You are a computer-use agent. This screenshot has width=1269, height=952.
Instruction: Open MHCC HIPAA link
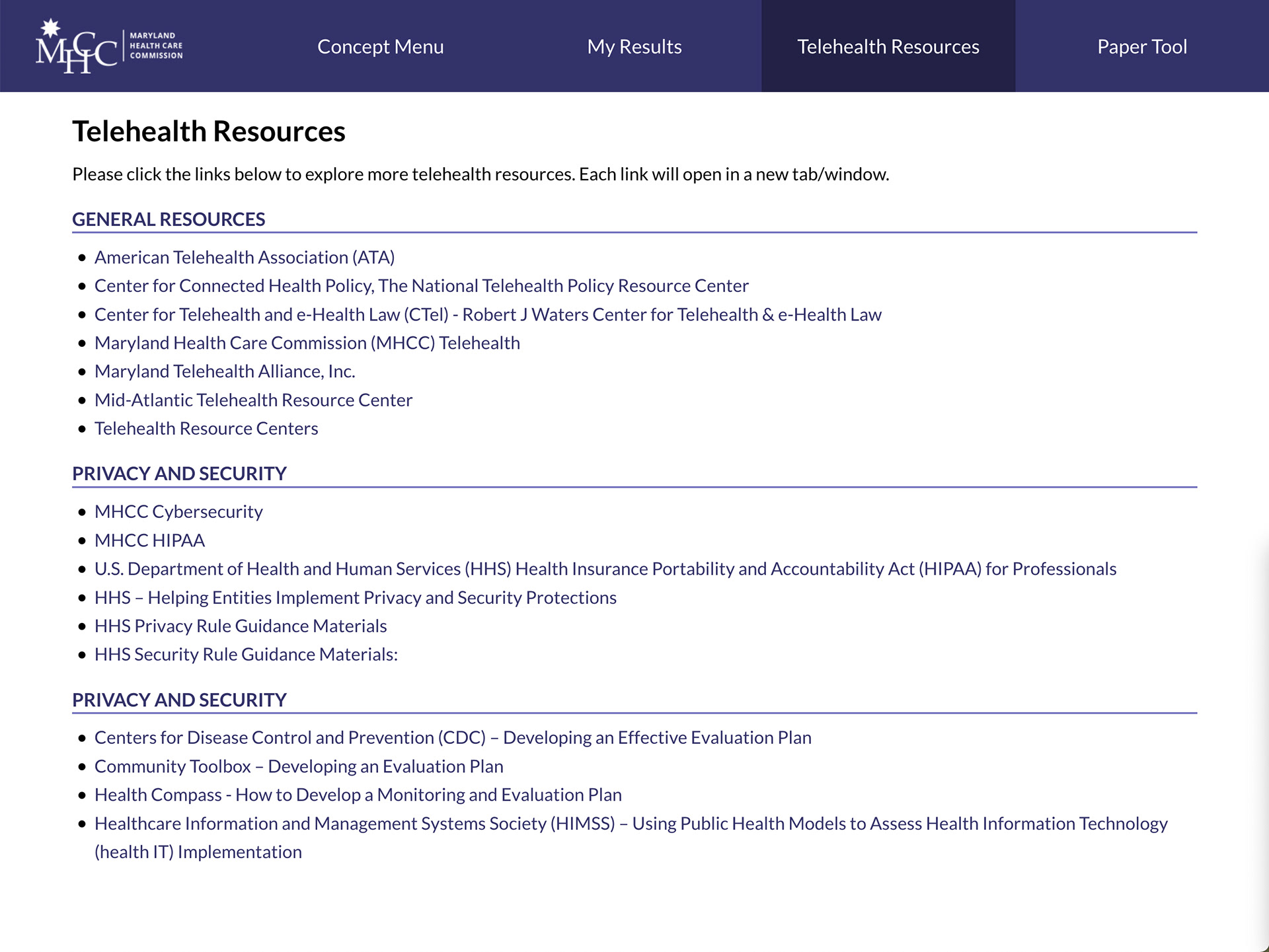[x=149, y=540]
